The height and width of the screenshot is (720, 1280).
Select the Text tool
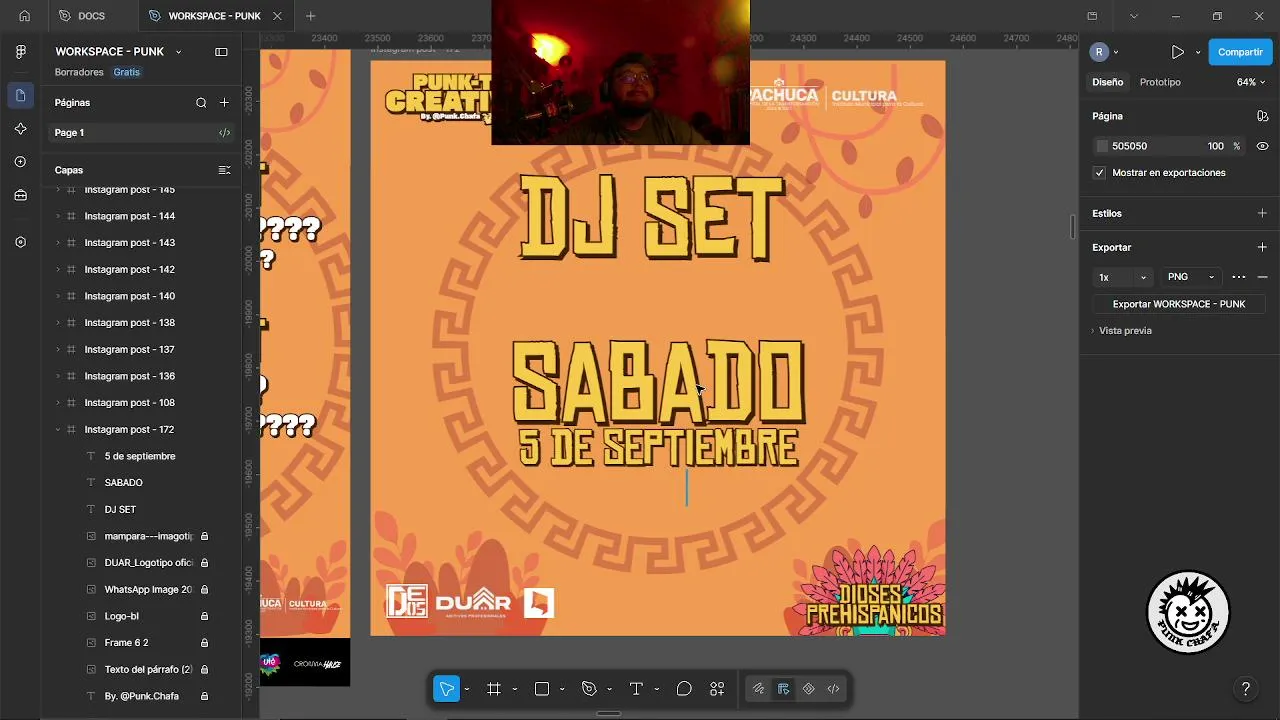[636, 689]
